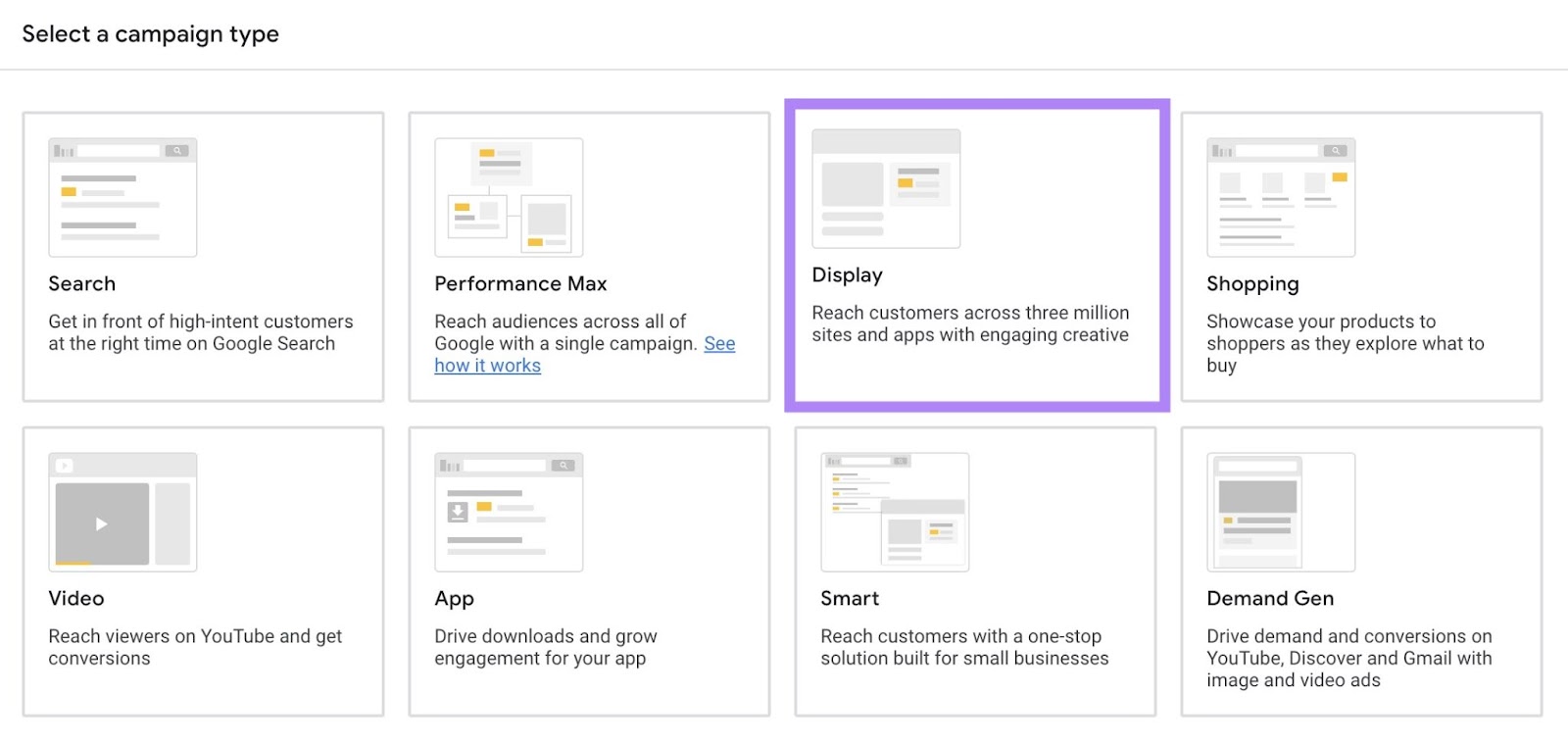Click the Shopping card description text
The height and width of the screenshot is (744, 1568).
(x=1345, y=343)
